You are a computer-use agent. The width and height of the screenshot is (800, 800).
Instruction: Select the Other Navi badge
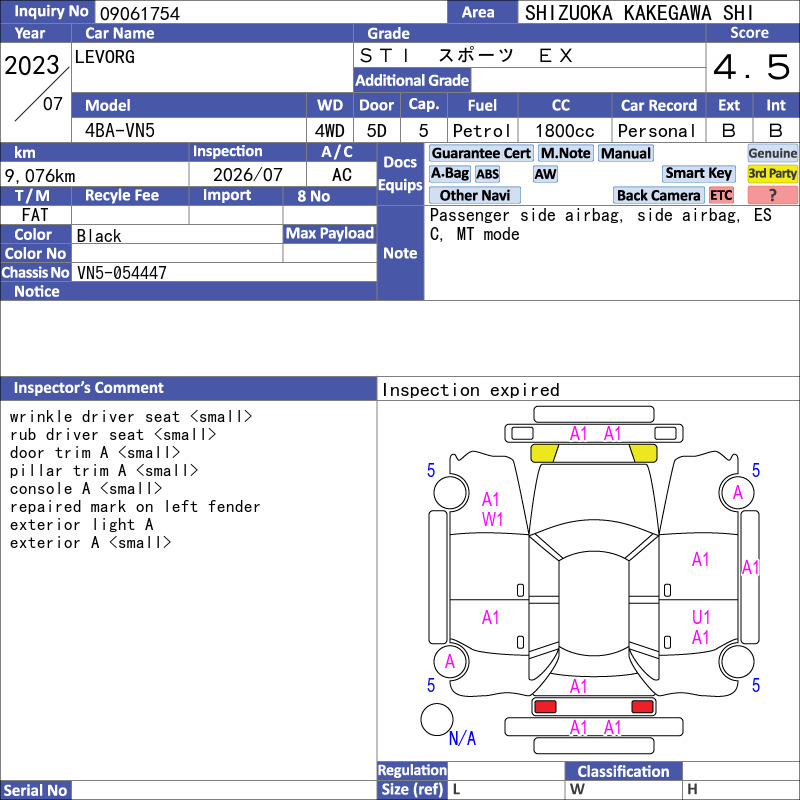pyautogui.click(x=474, y=195)
